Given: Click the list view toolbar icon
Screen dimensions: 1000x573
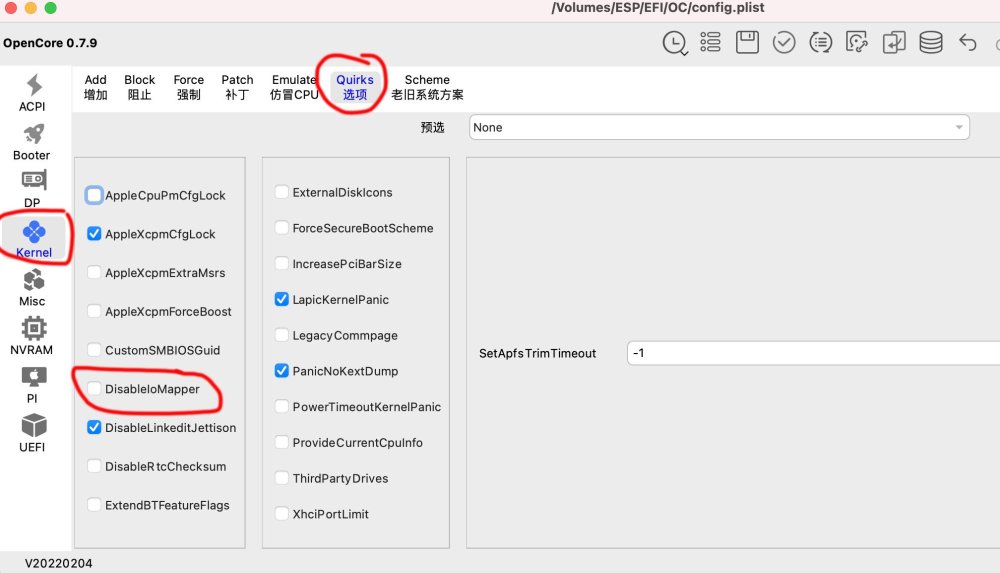Looking at the screenshot, I should click(x=710, y=42).
